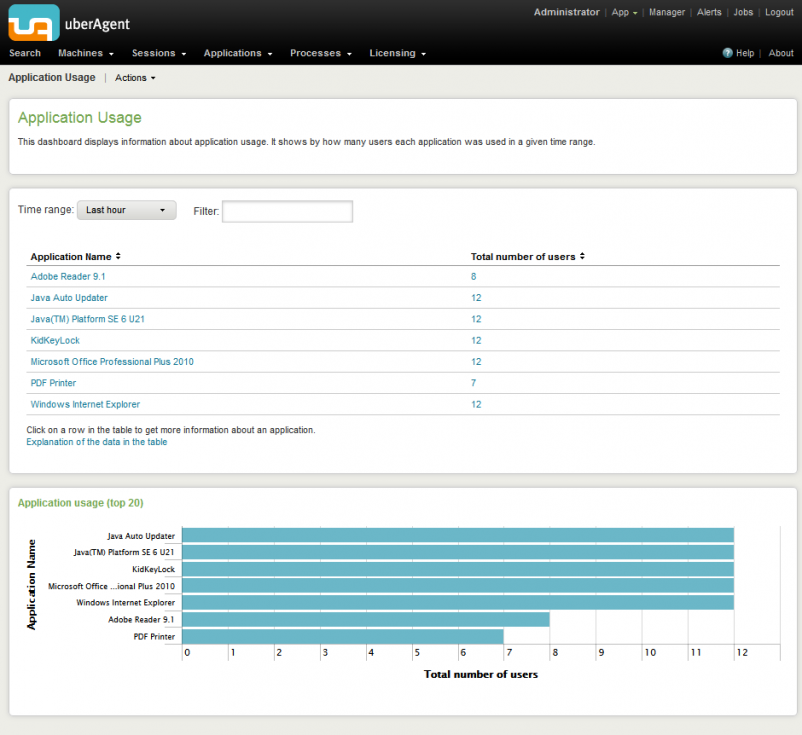
Task: Open Adobe Reader 9.1 details
Action: (x=67, y=276)
